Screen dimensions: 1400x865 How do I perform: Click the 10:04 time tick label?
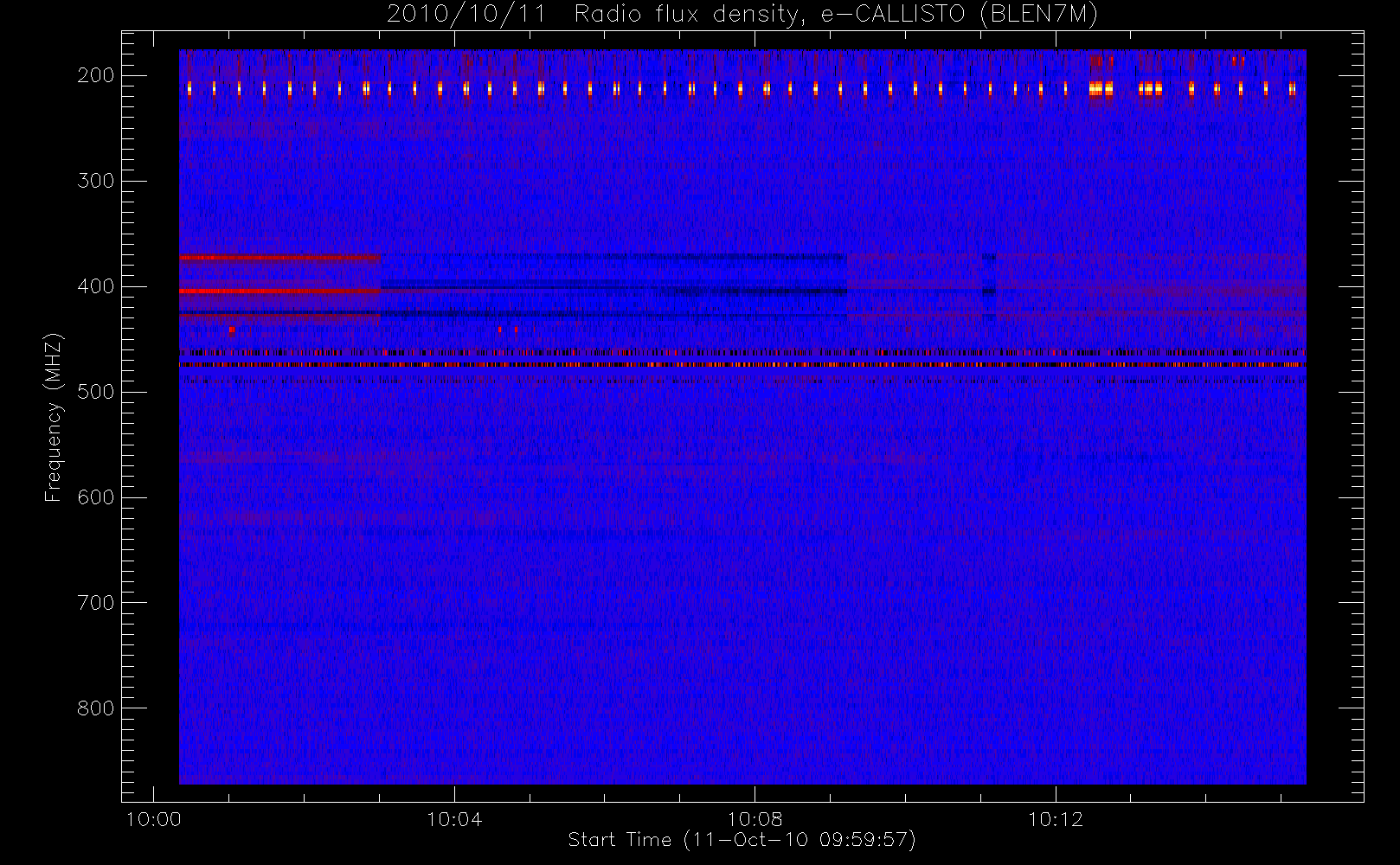454,819
